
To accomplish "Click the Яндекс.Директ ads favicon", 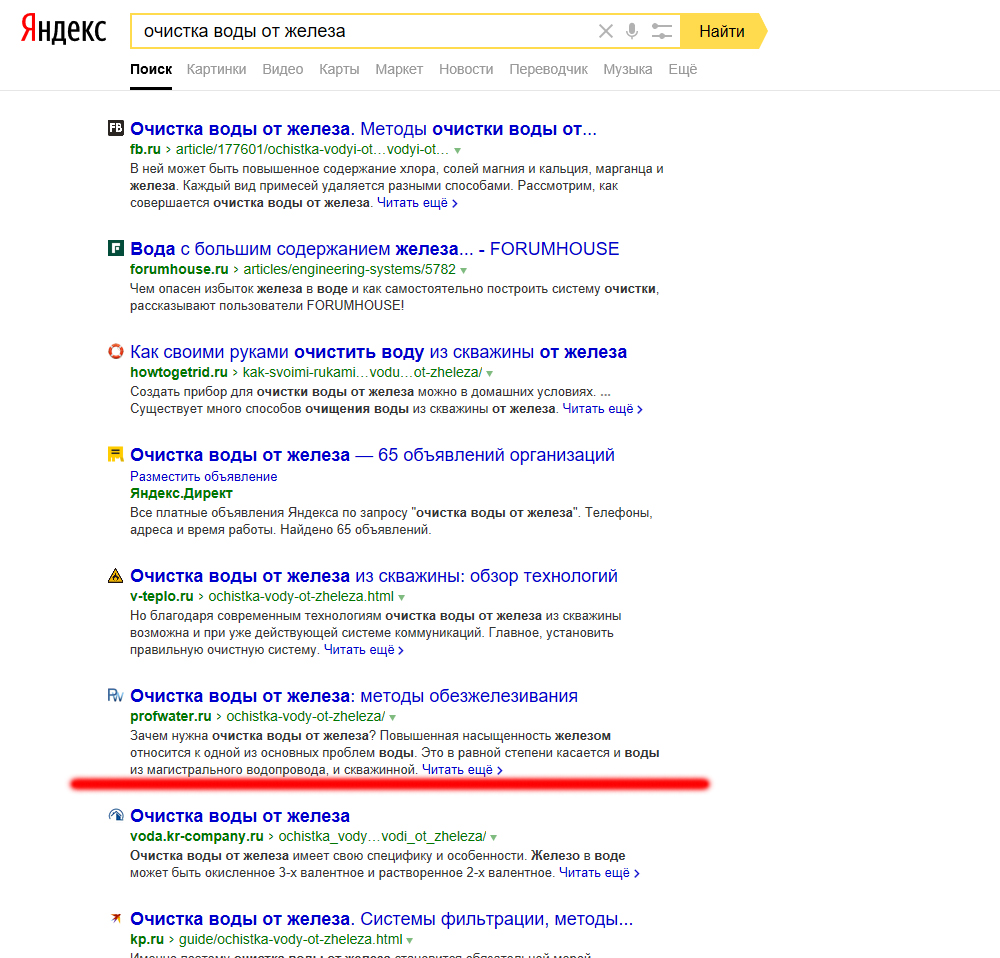I will point(115,455).
